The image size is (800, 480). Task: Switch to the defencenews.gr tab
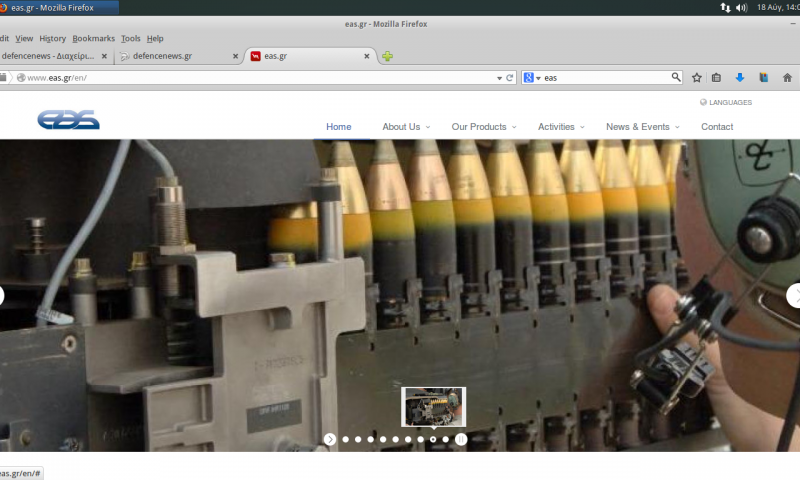[x=162, y=56]
